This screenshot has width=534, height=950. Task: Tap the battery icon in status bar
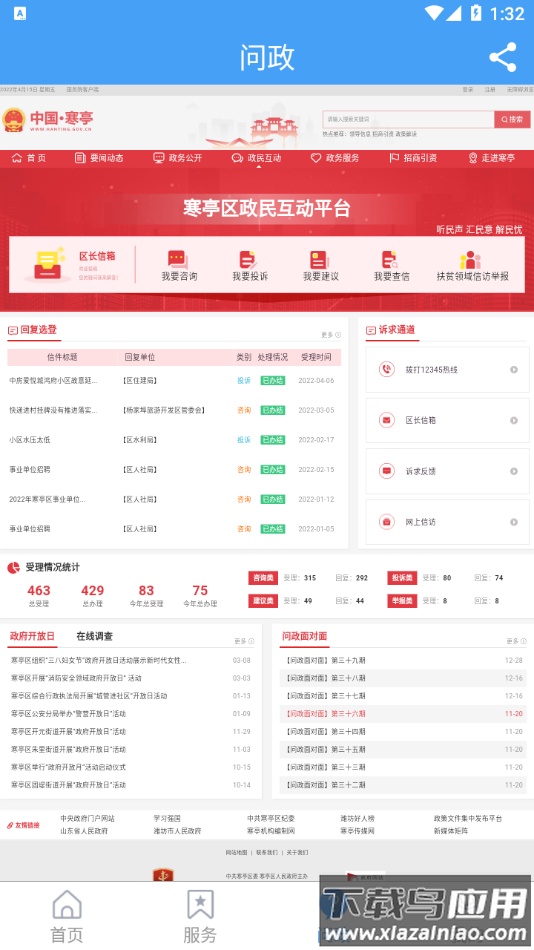point(476,13)
